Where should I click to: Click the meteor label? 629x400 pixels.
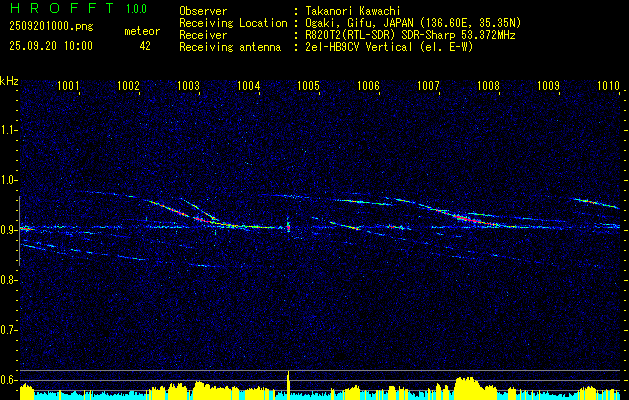tap(142, 31)
